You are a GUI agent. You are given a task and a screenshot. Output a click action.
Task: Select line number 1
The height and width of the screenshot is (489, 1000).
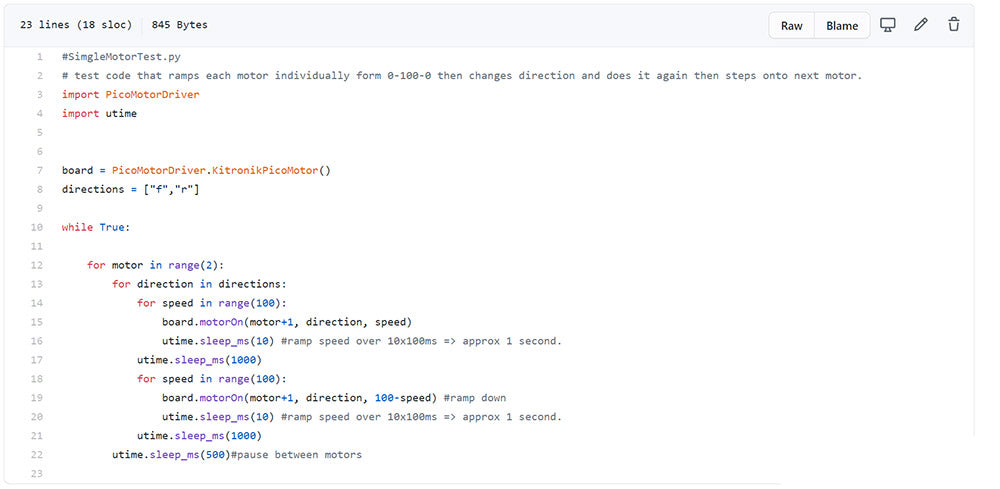(x=39, y=57)
